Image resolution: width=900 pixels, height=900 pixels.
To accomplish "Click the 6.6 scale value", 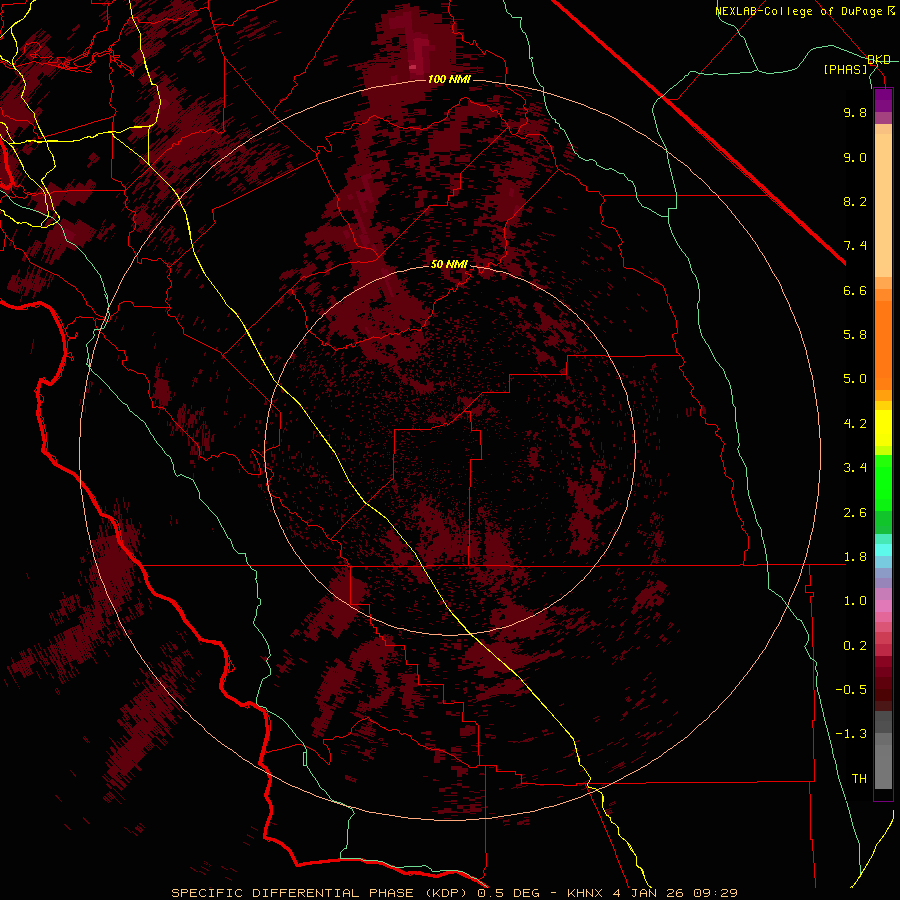I will 855,290.
